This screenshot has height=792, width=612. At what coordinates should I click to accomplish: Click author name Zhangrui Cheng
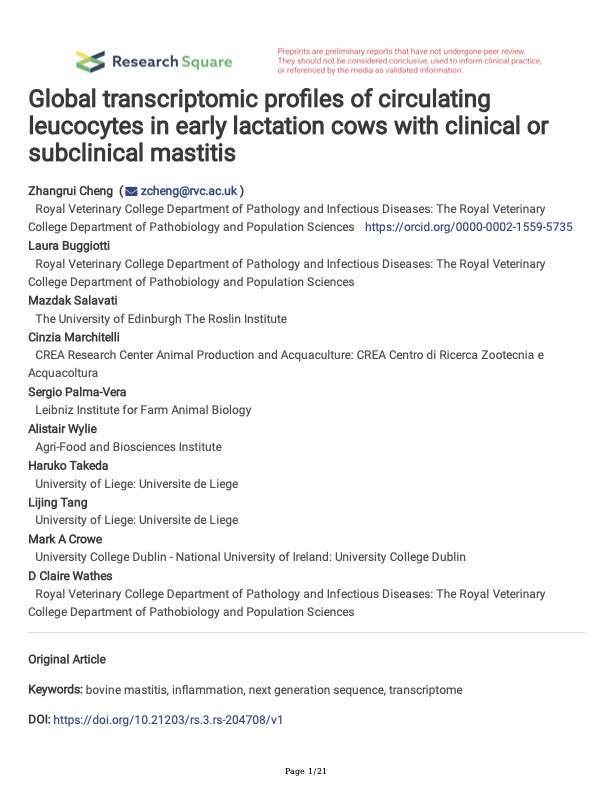coord(70,191)
